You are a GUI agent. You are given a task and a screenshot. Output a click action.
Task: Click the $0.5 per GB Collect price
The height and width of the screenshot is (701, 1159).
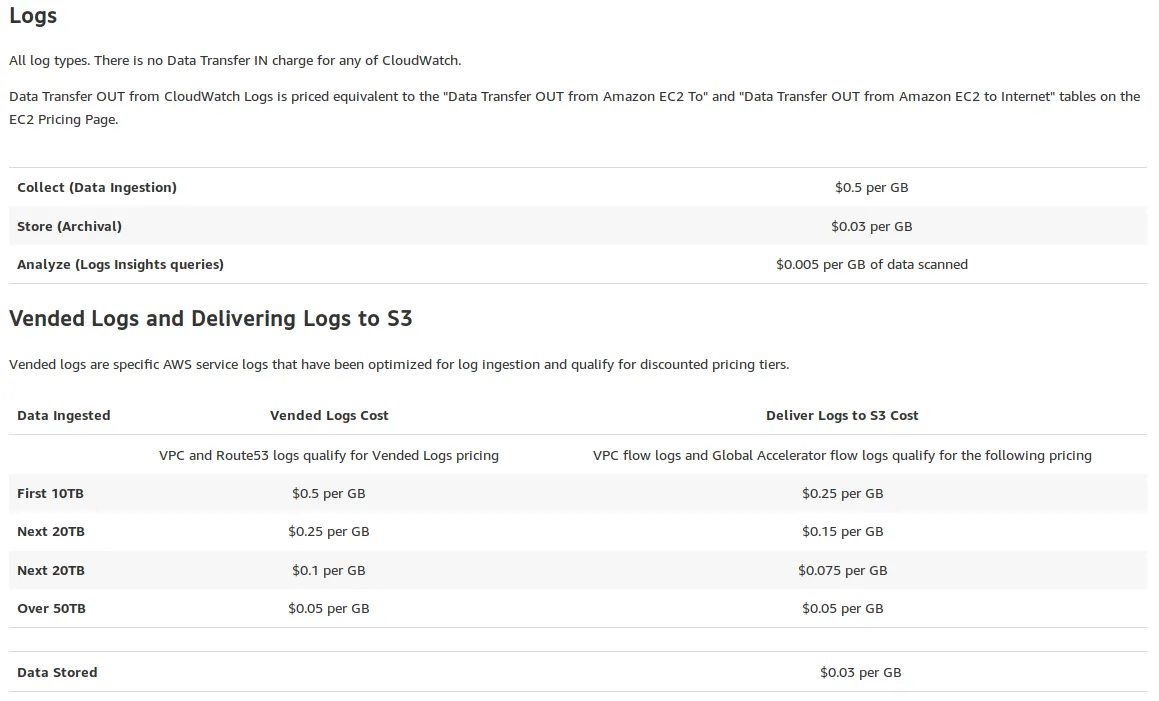[871, 187]
